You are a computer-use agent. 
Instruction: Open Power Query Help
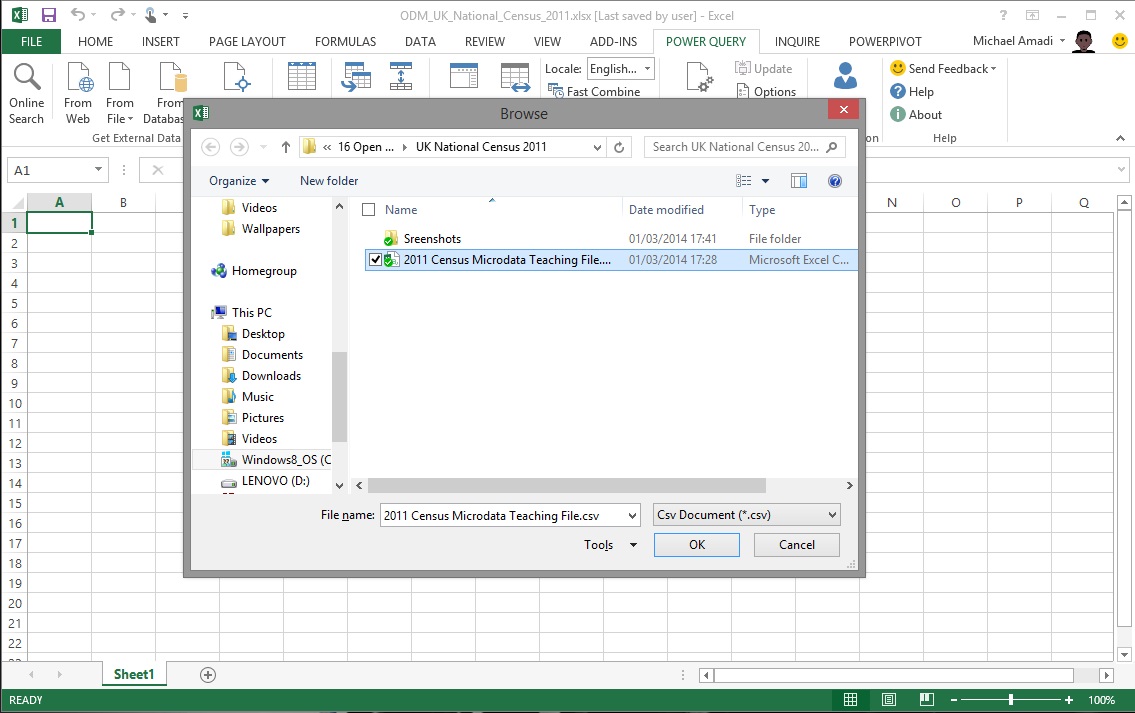pyautogui.click(x=911, y=91)
